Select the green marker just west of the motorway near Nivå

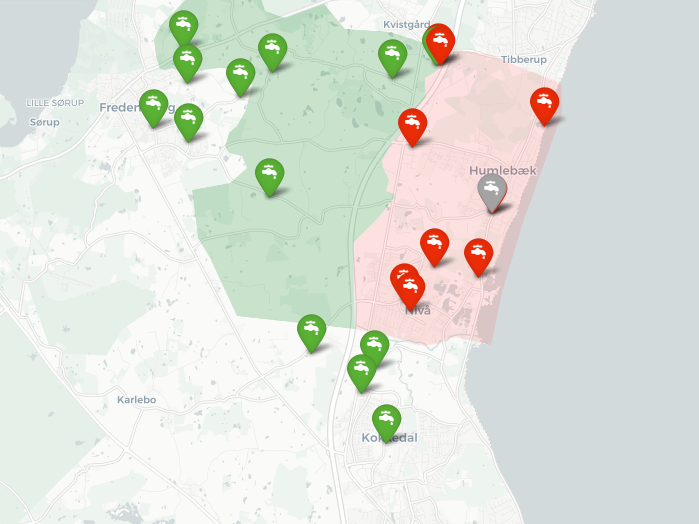tap(311, 332)
